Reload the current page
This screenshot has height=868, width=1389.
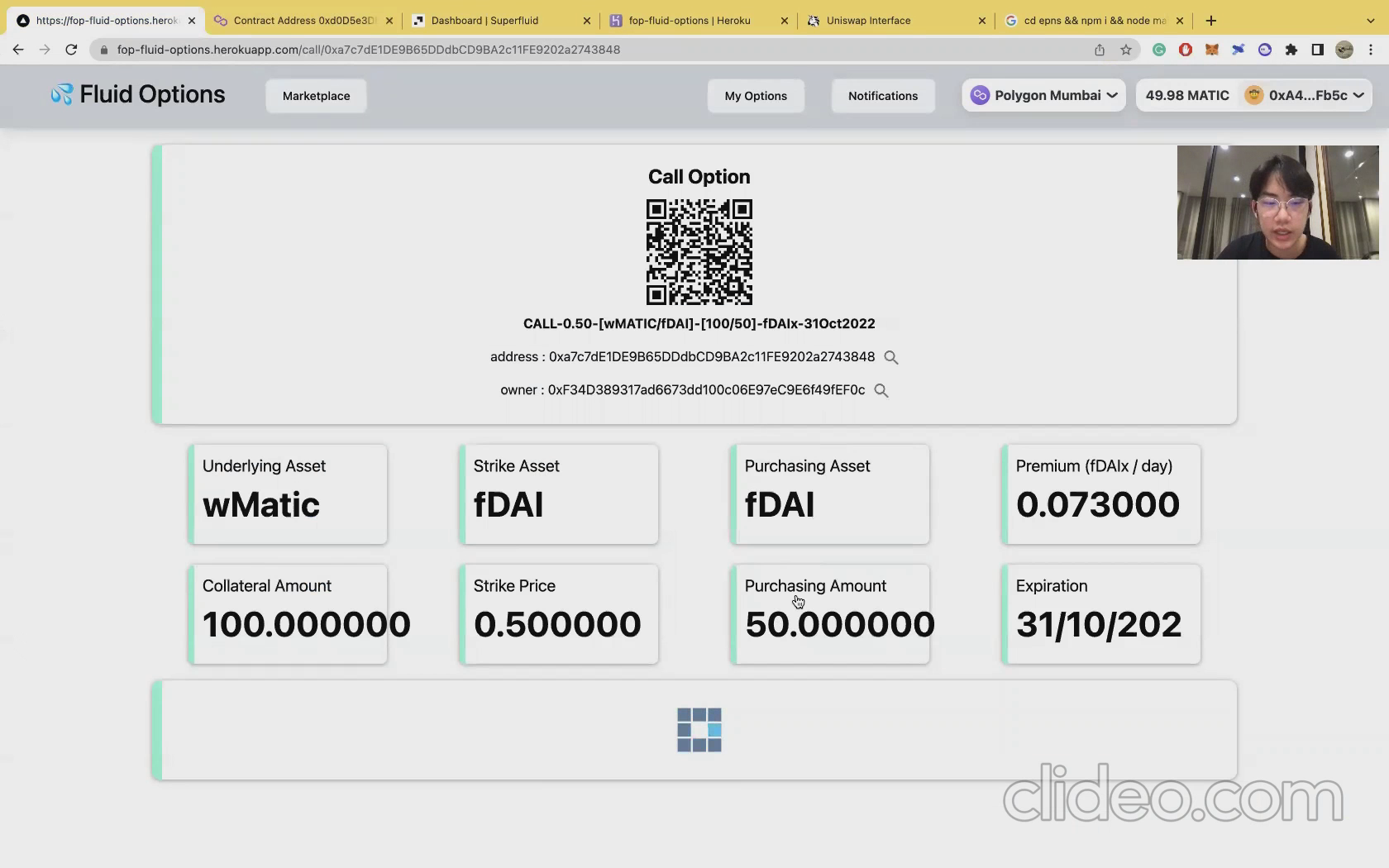click(71, 50)
